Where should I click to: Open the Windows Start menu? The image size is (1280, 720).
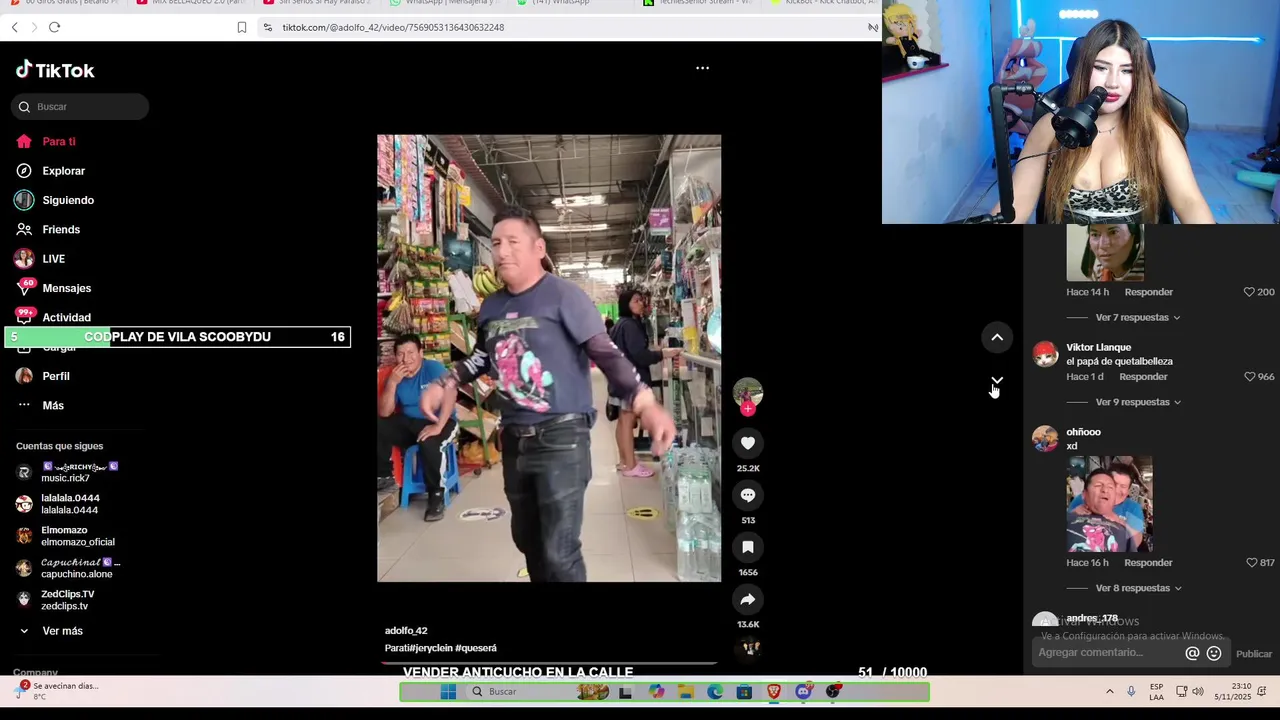[x=448, y=692]
